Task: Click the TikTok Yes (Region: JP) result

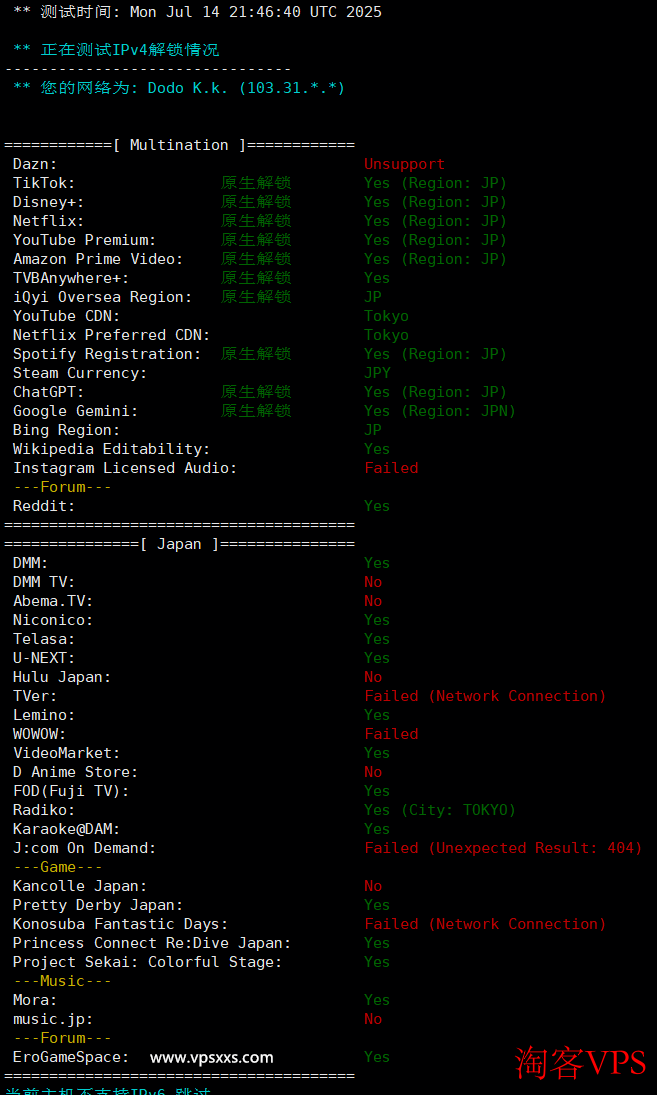Action: [435, 183]
